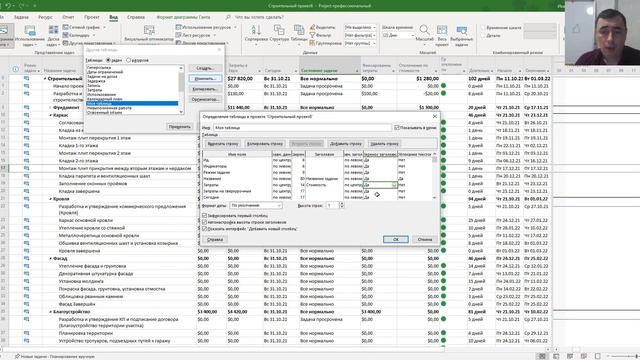
Task: Increase row height with the stepper up arrow
Action: click(x=342, y=204)
